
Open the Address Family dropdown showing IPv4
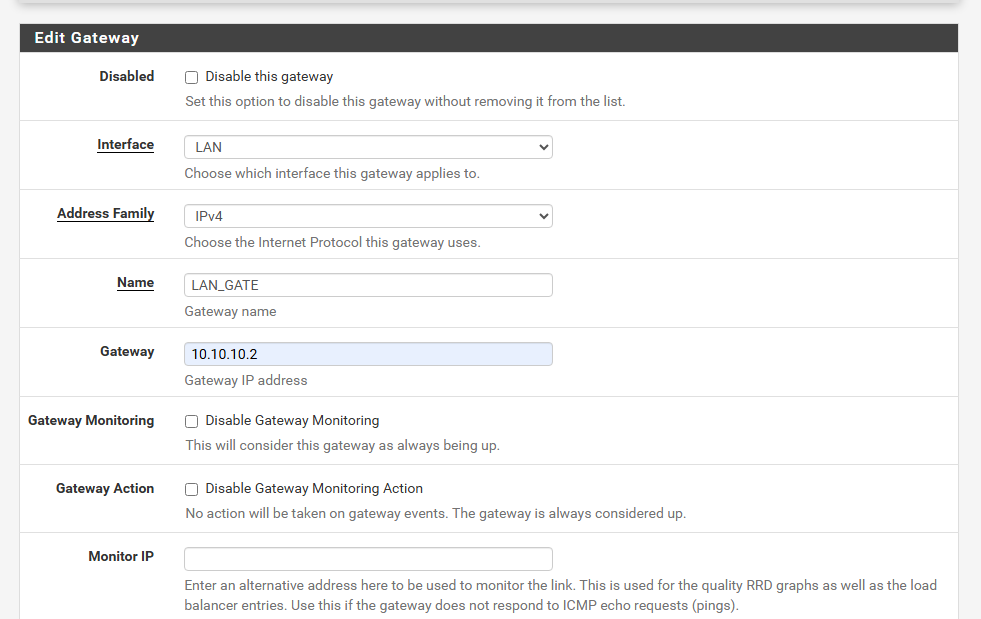(x=367, y=215)
